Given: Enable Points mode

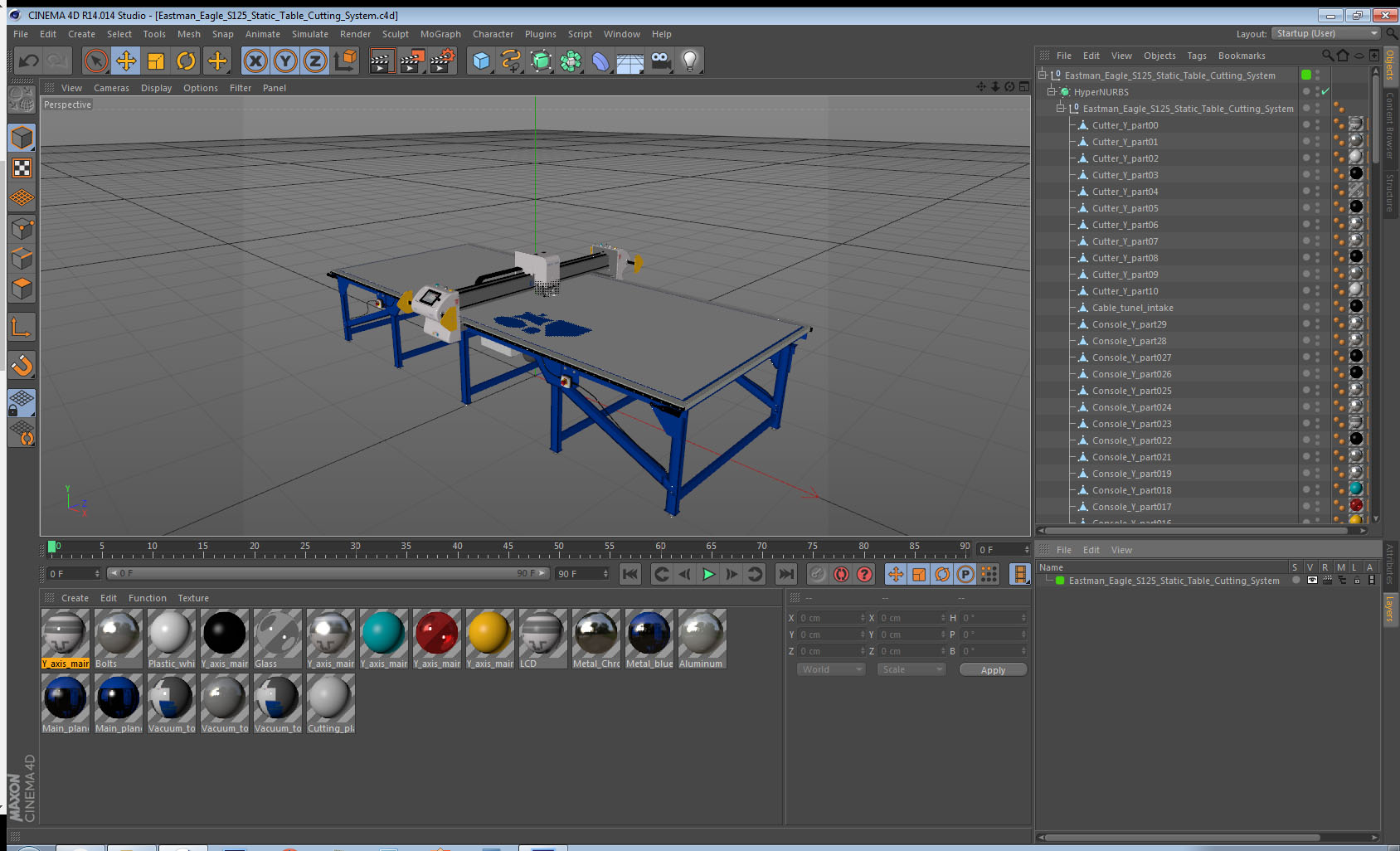Looking at the screenshot, I should point(22,228).
